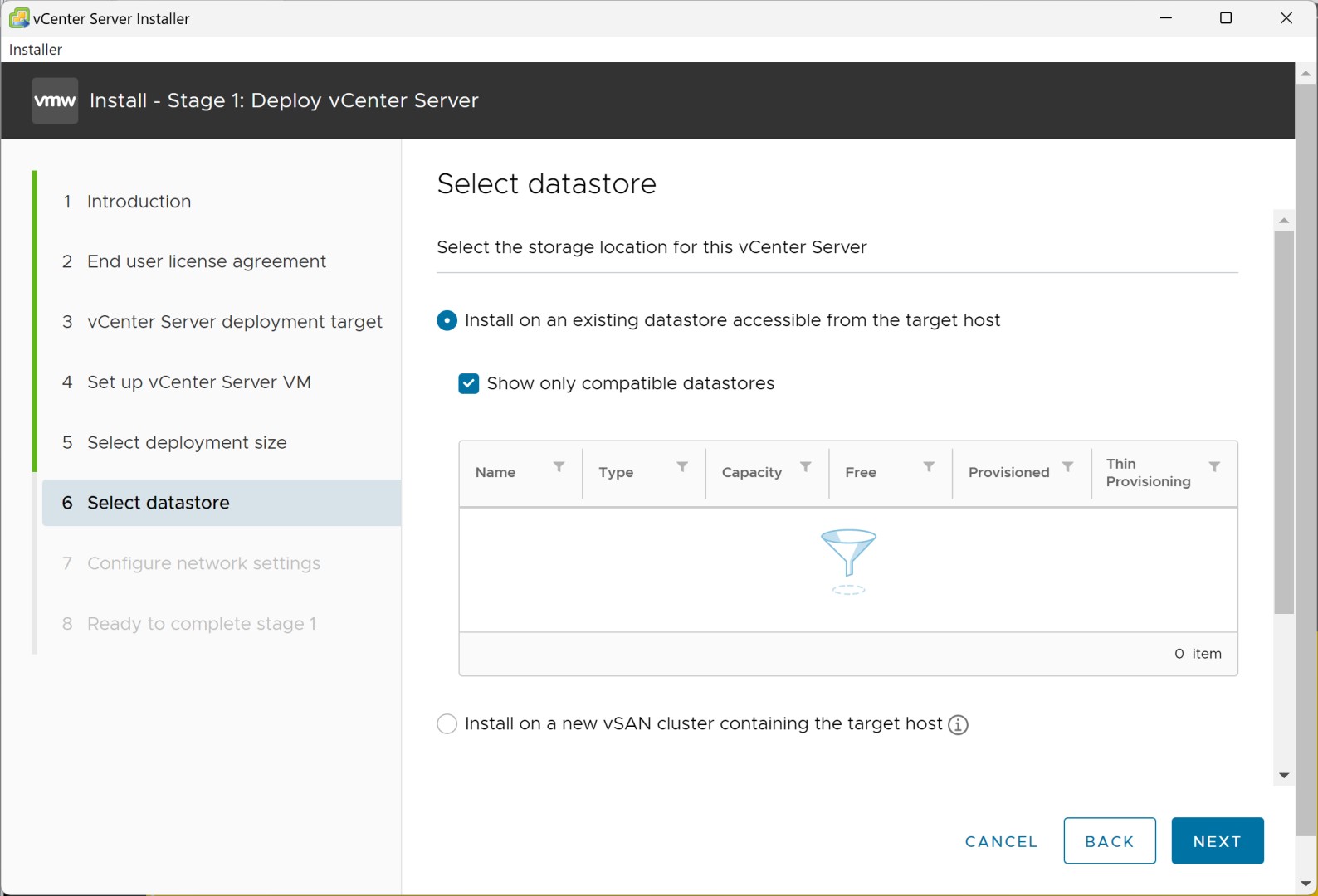The height and width of the screenshot is (896, 1318).
Task: Go to step 3 vCenter Server deployment target
Action: coord(235,322)
